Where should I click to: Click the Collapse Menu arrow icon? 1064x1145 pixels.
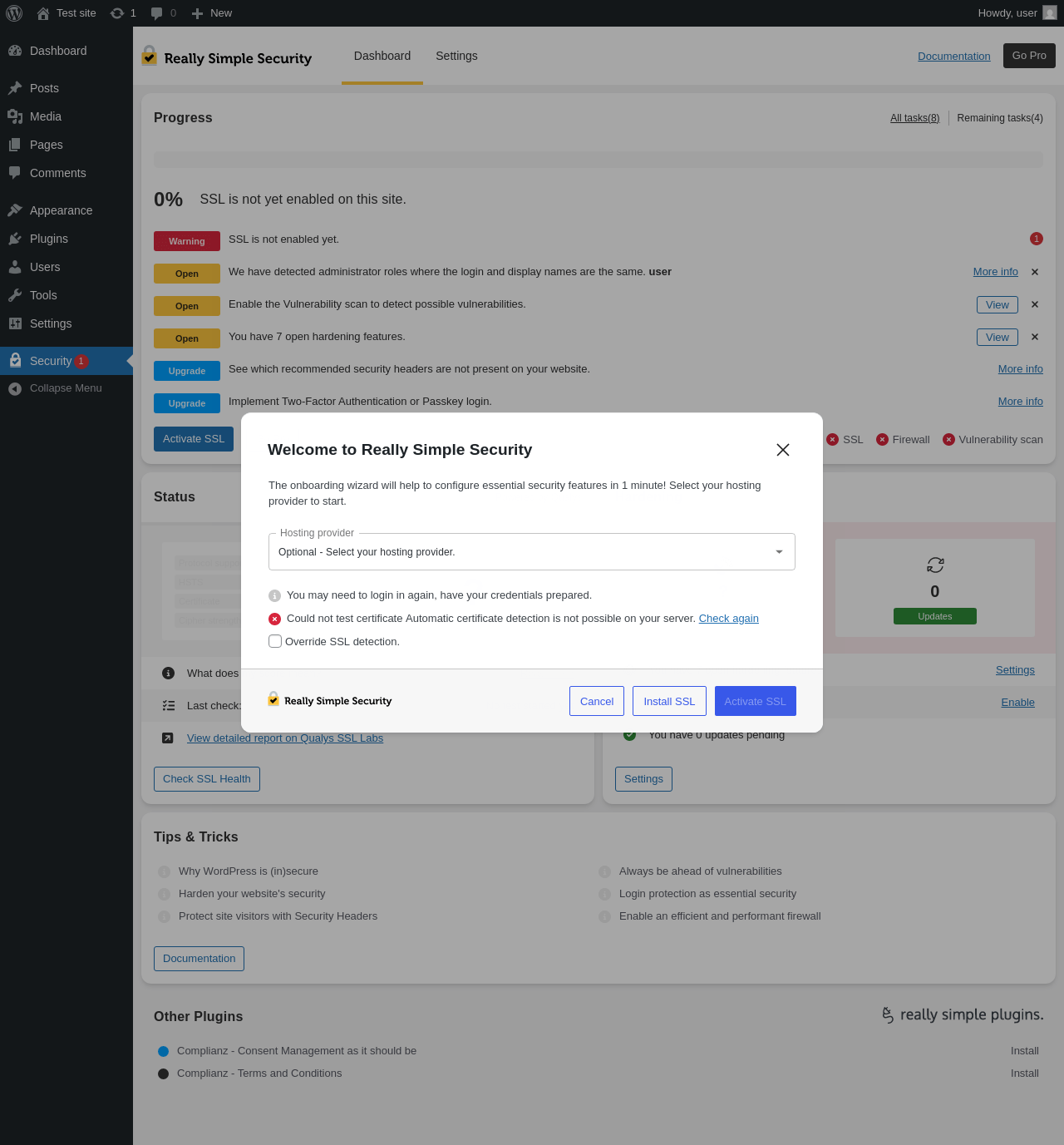(14, 388)
